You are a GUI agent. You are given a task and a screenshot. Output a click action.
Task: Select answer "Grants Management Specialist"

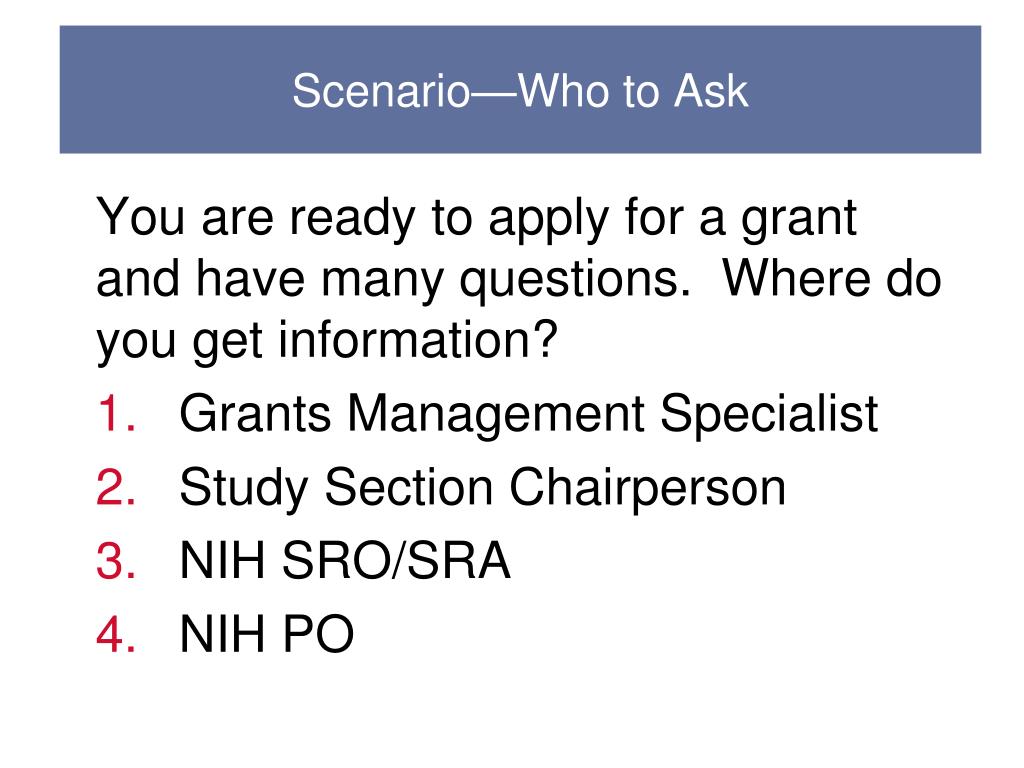[528, 415]
